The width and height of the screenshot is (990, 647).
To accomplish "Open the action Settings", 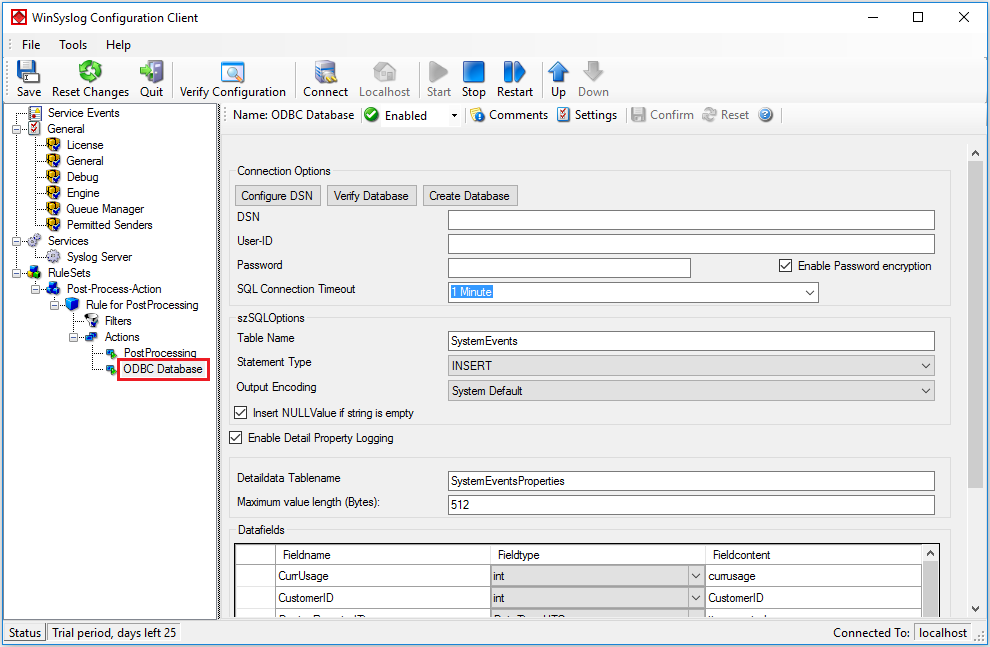I will pyautogui.click(x=587, y=115).
